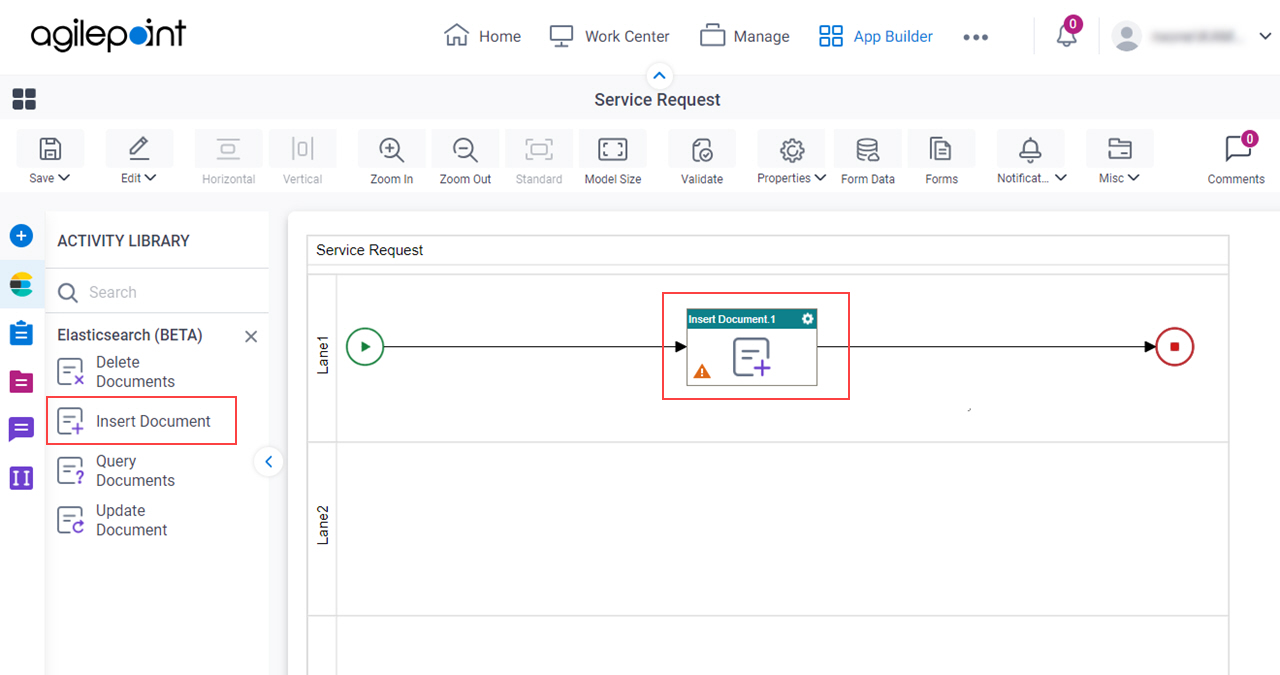Viewport: 1280px width, 675px height.
Task: Click the activity library Search field
Action: pyautogui.click(x=157, y=292)
